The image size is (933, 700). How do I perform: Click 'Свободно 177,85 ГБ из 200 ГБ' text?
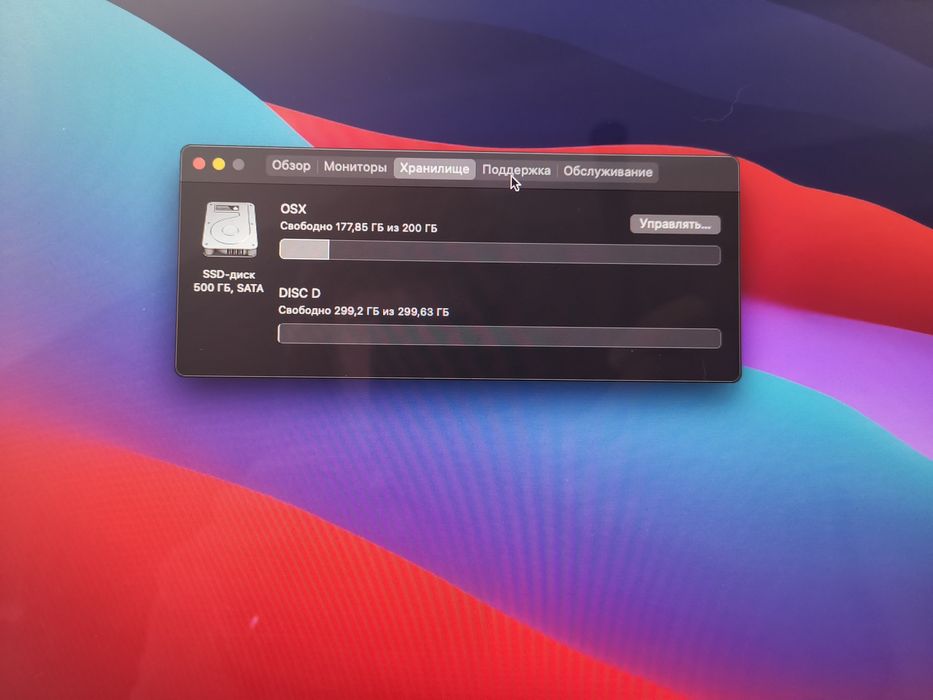point(359,227)
